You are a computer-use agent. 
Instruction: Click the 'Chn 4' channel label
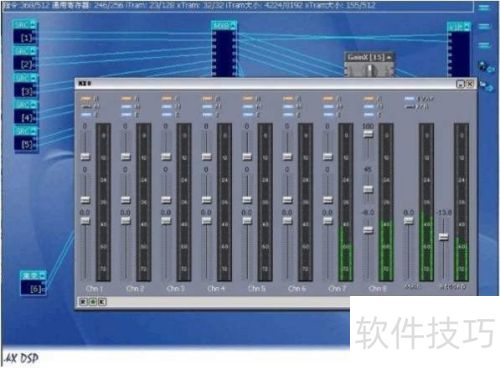(x=216, y=288)
